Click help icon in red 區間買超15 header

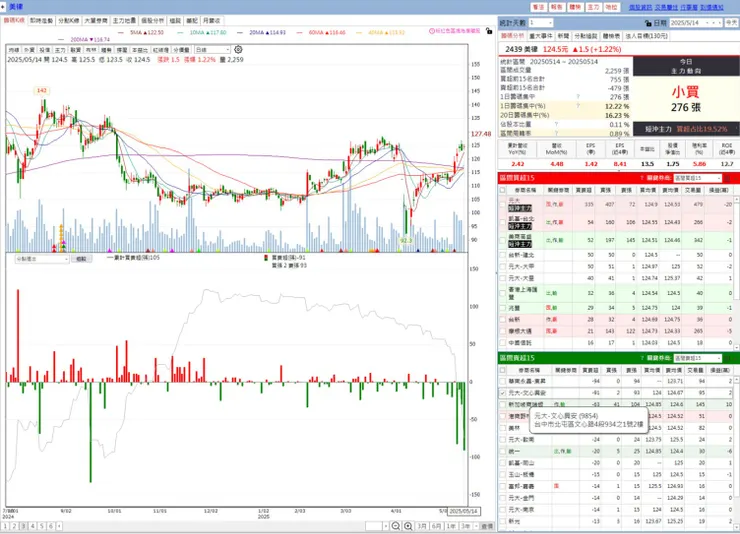642,178
